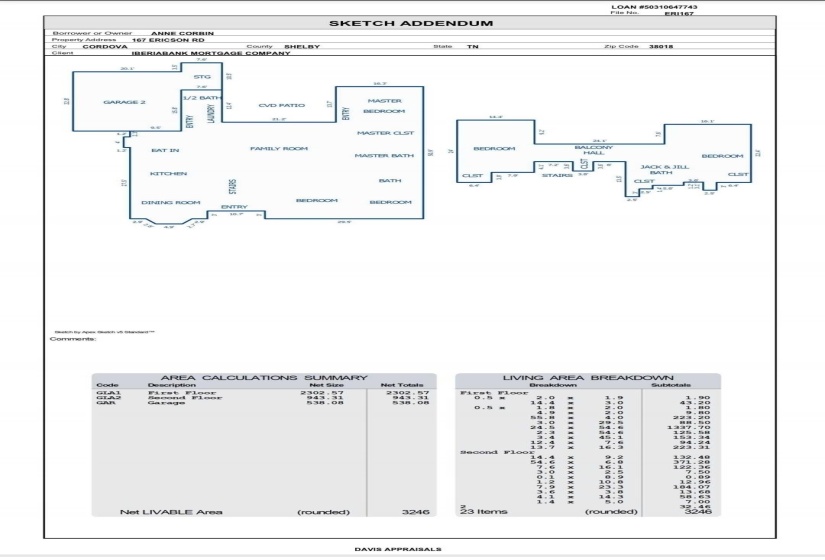Click the Comments: label
825x560 pixels.
tap(73, 339)
